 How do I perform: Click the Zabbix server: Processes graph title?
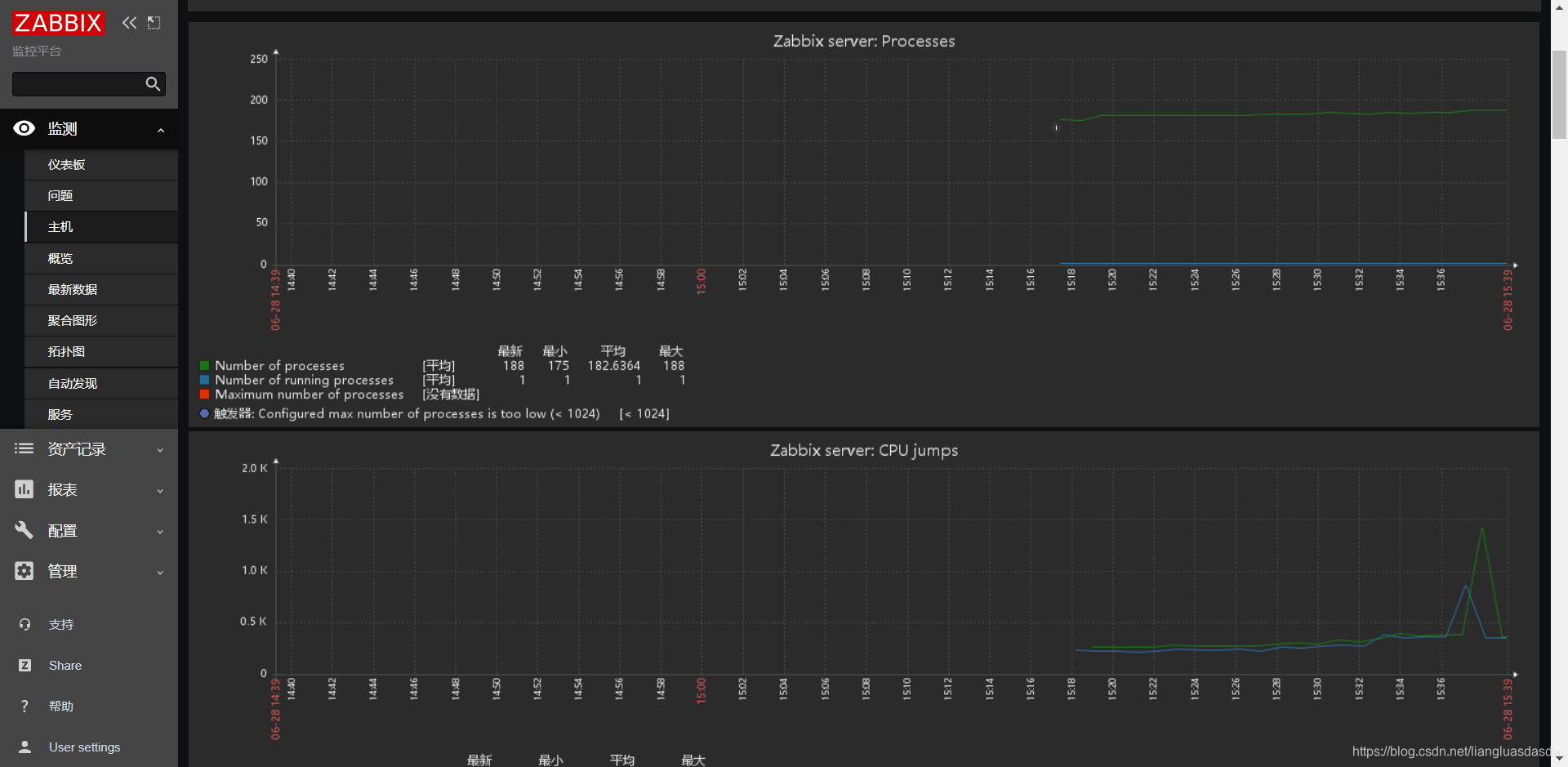pos(864,41)
